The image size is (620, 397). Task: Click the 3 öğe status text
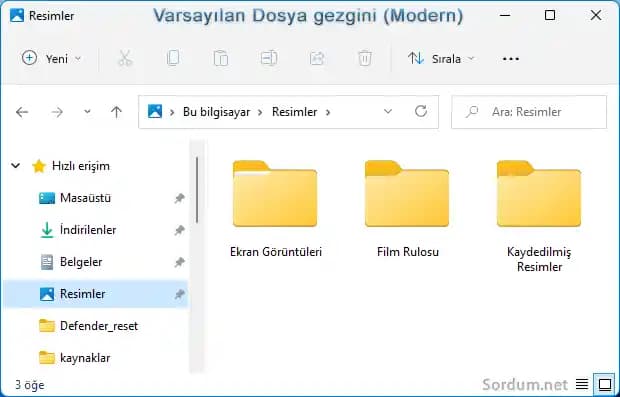coord(30,385)
